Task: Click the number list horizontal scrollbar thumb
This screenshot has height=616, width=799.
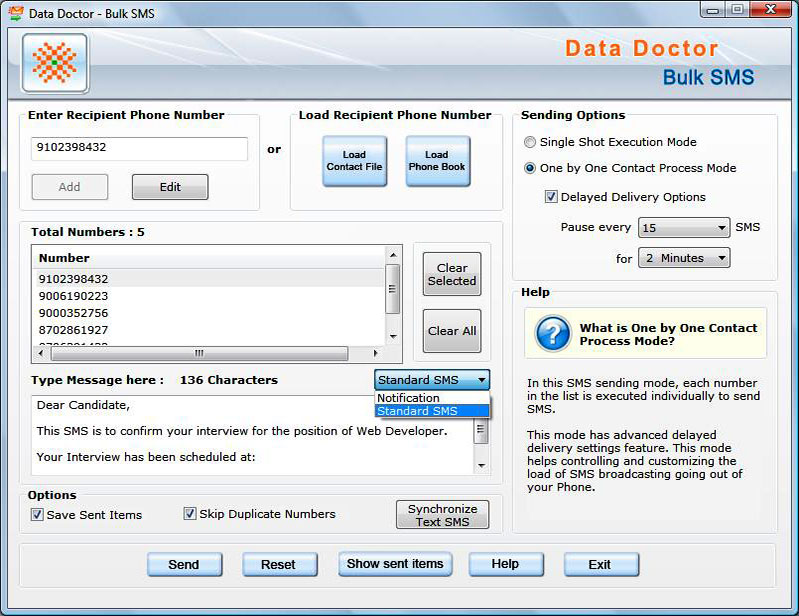Action: pyautogui.click(x=199, y=353)
